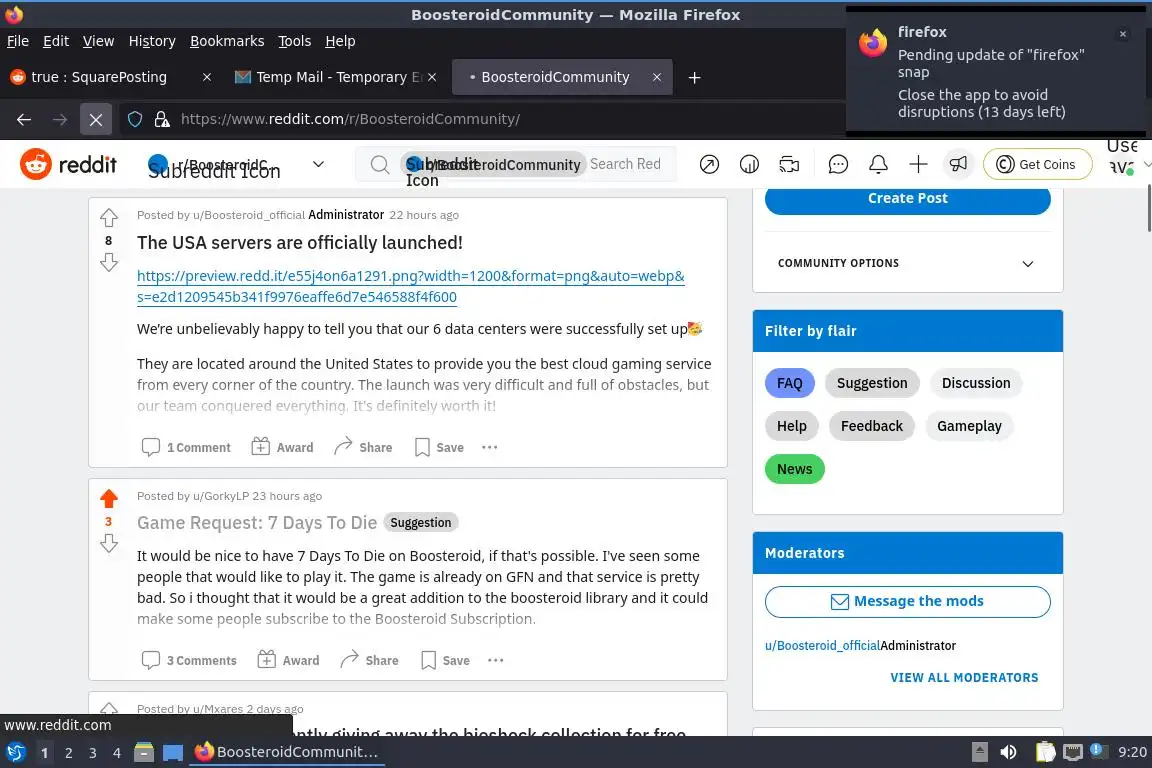Open the chat bubble icon in header
The image size is (1152, 768).
pos(838,165)
